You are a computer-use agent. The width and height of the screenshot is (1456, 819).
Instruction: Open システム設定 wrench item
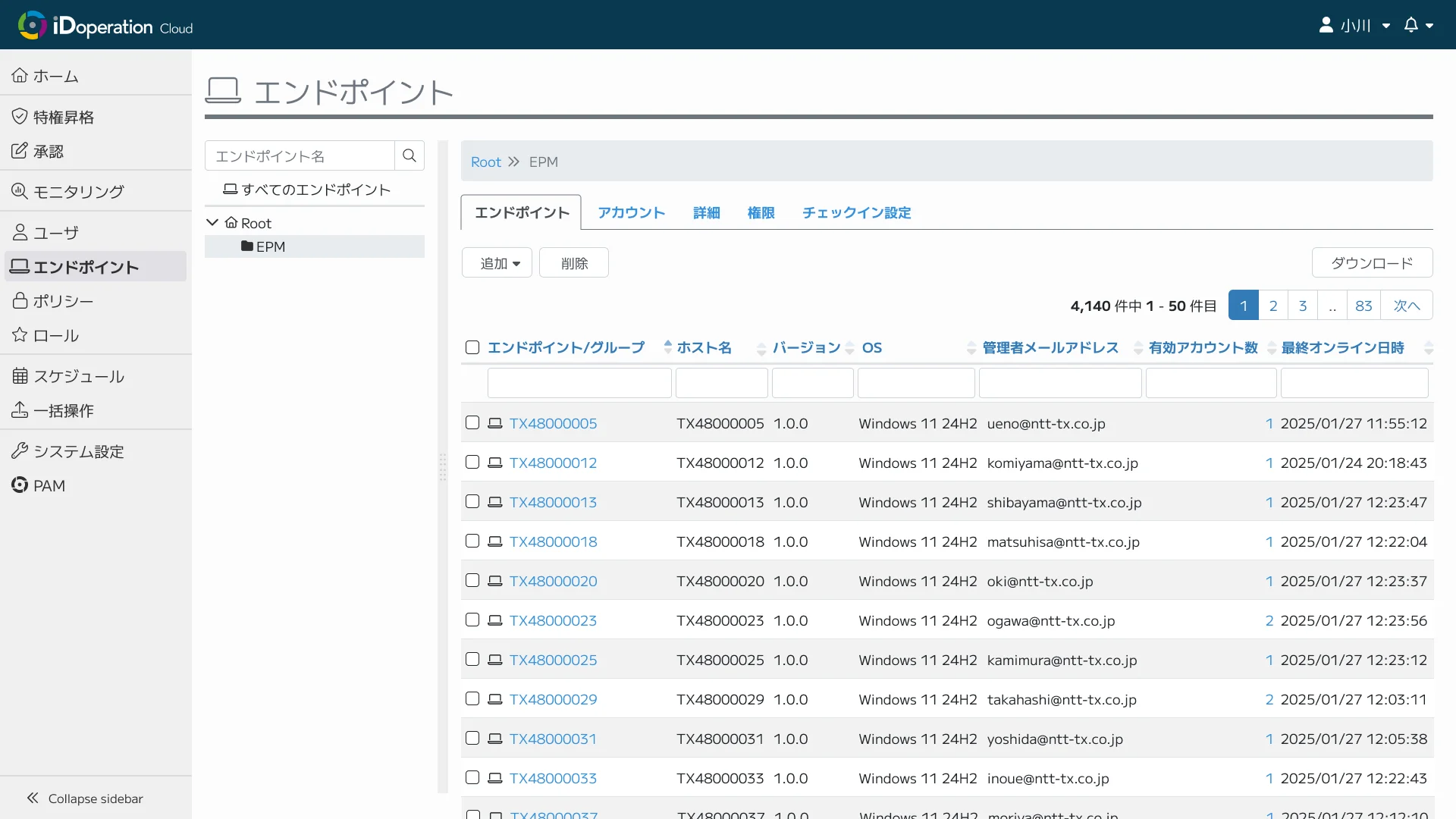[78, 451]
